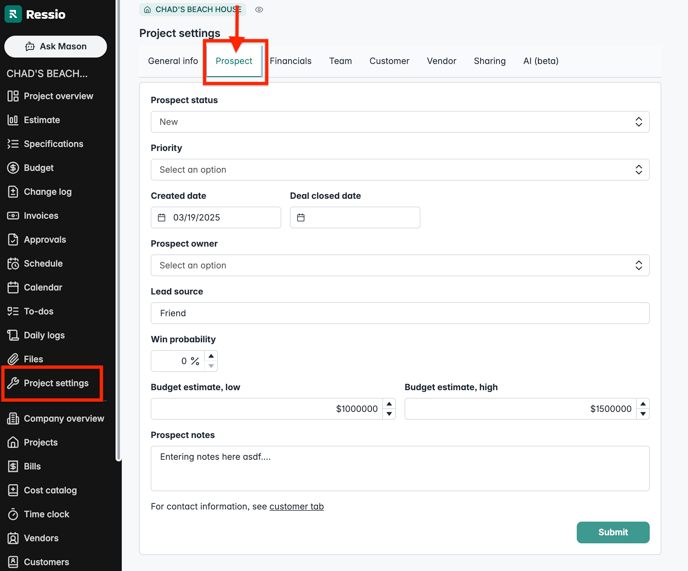Screen dimensions: 688x571
Task: Expand the Priority dropdown
Action: tap(399, 170)
